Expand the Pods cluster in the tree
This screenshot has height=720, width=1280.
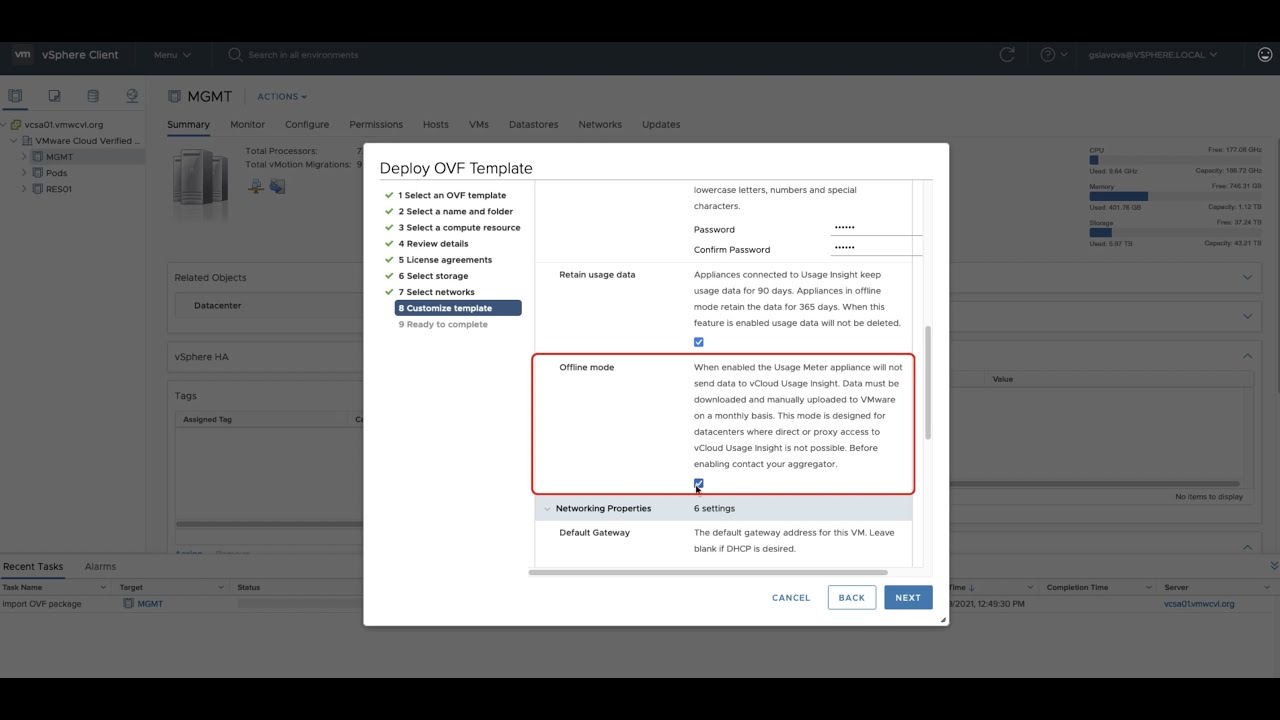pos(23,172)
